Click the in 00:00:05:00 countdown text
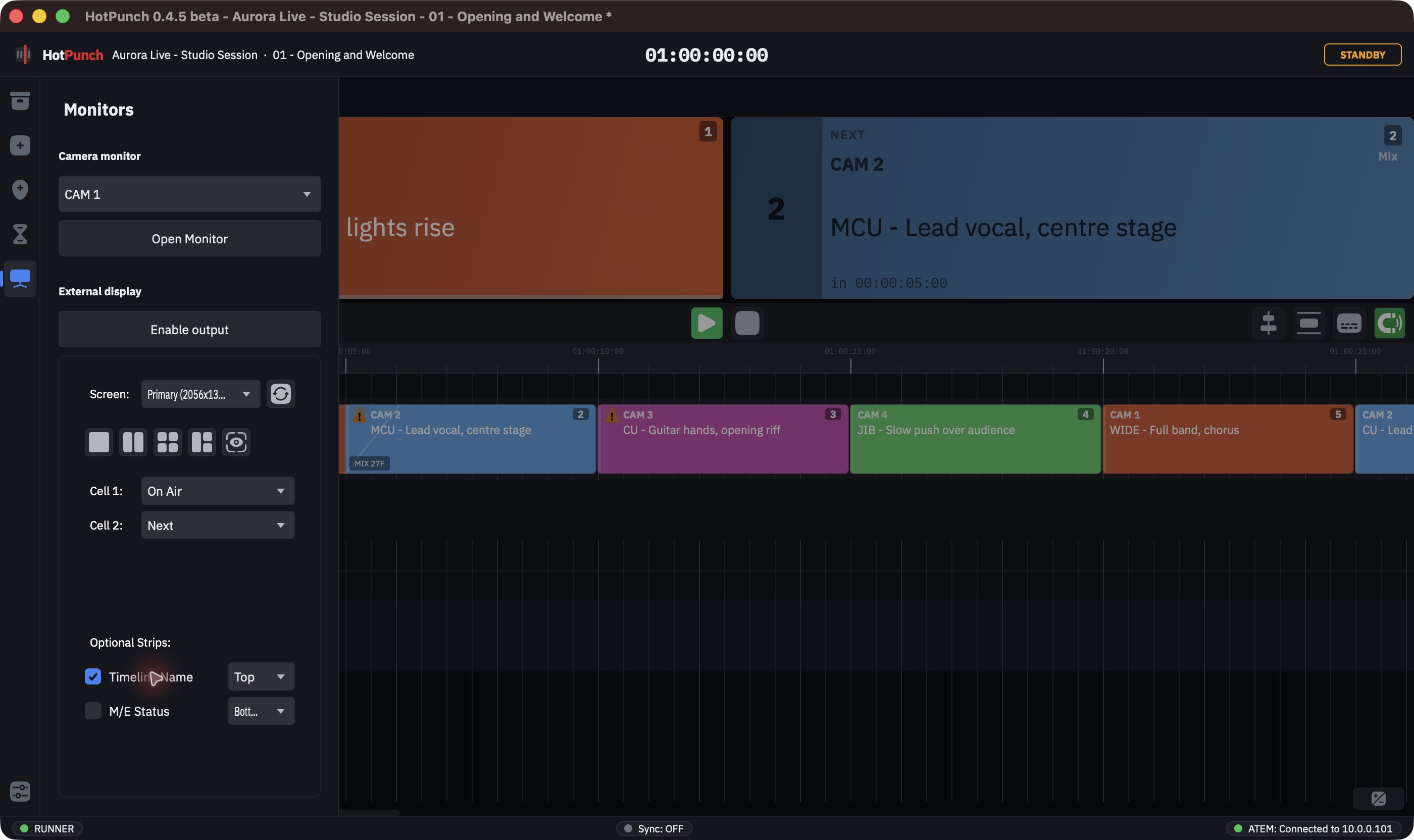Screen dimensions: 1414x840 click(x=888, y=283)
